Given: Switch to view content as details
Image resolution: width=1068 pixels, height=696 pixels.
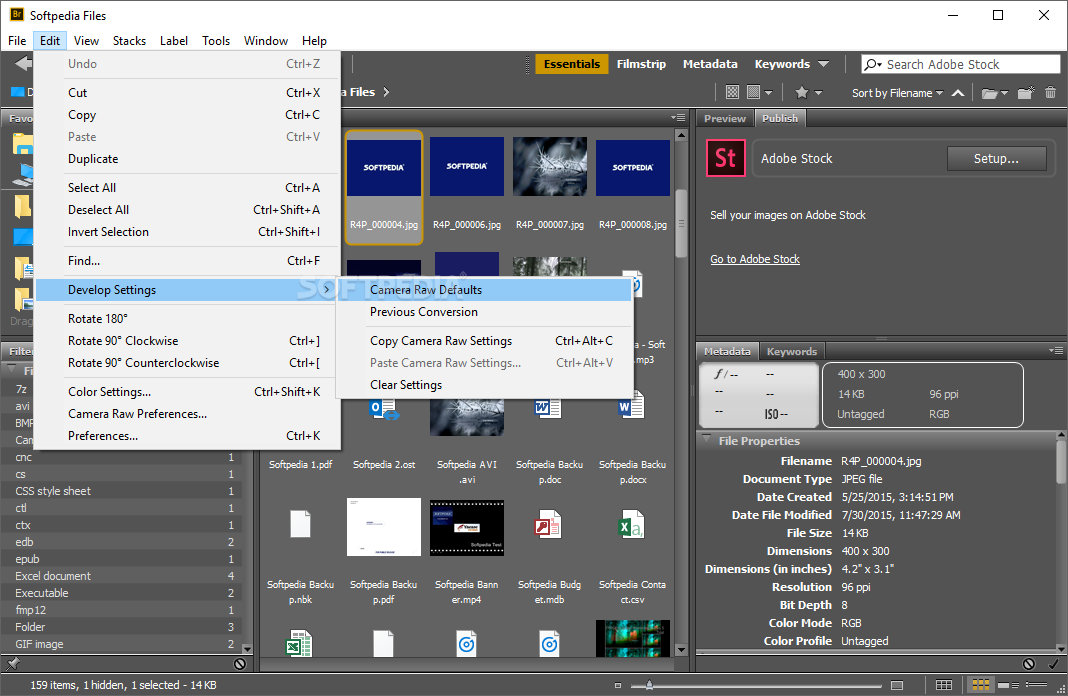Looking at the screenshot, I should tap(1008, 685).
